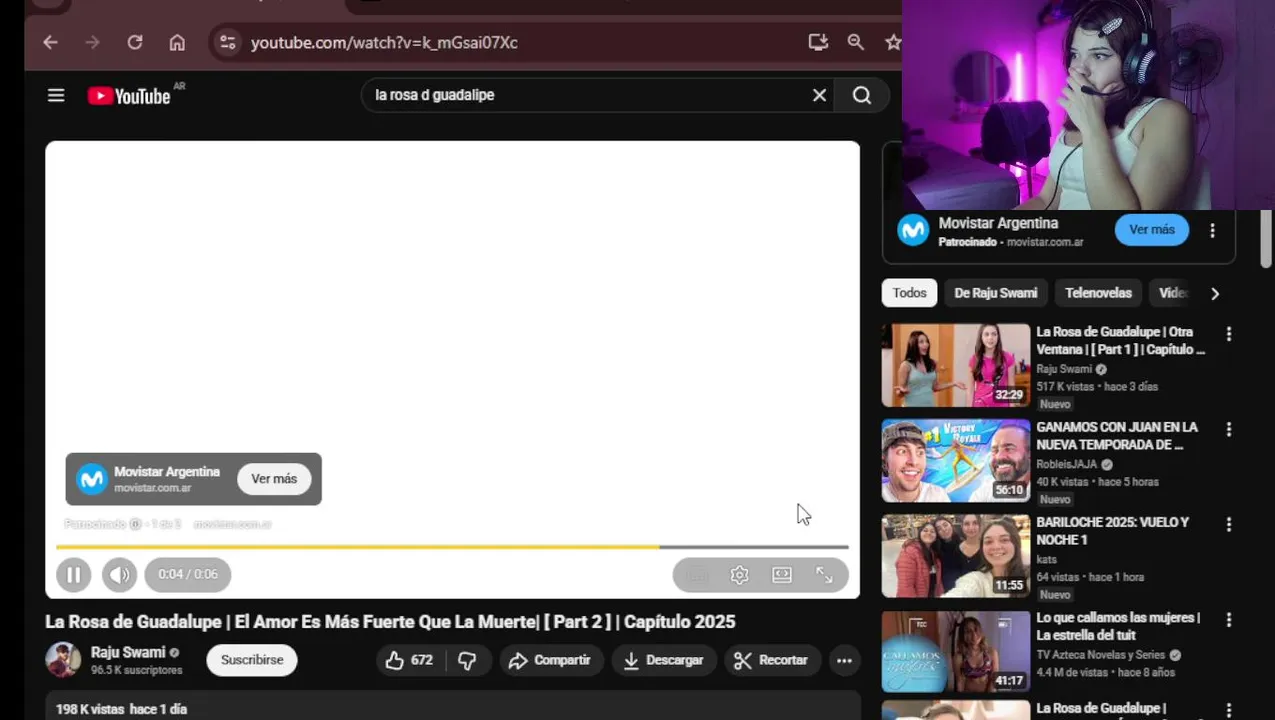Mute the video volume
Viewport: 1275px width, 720px height.
coord(119,575)
